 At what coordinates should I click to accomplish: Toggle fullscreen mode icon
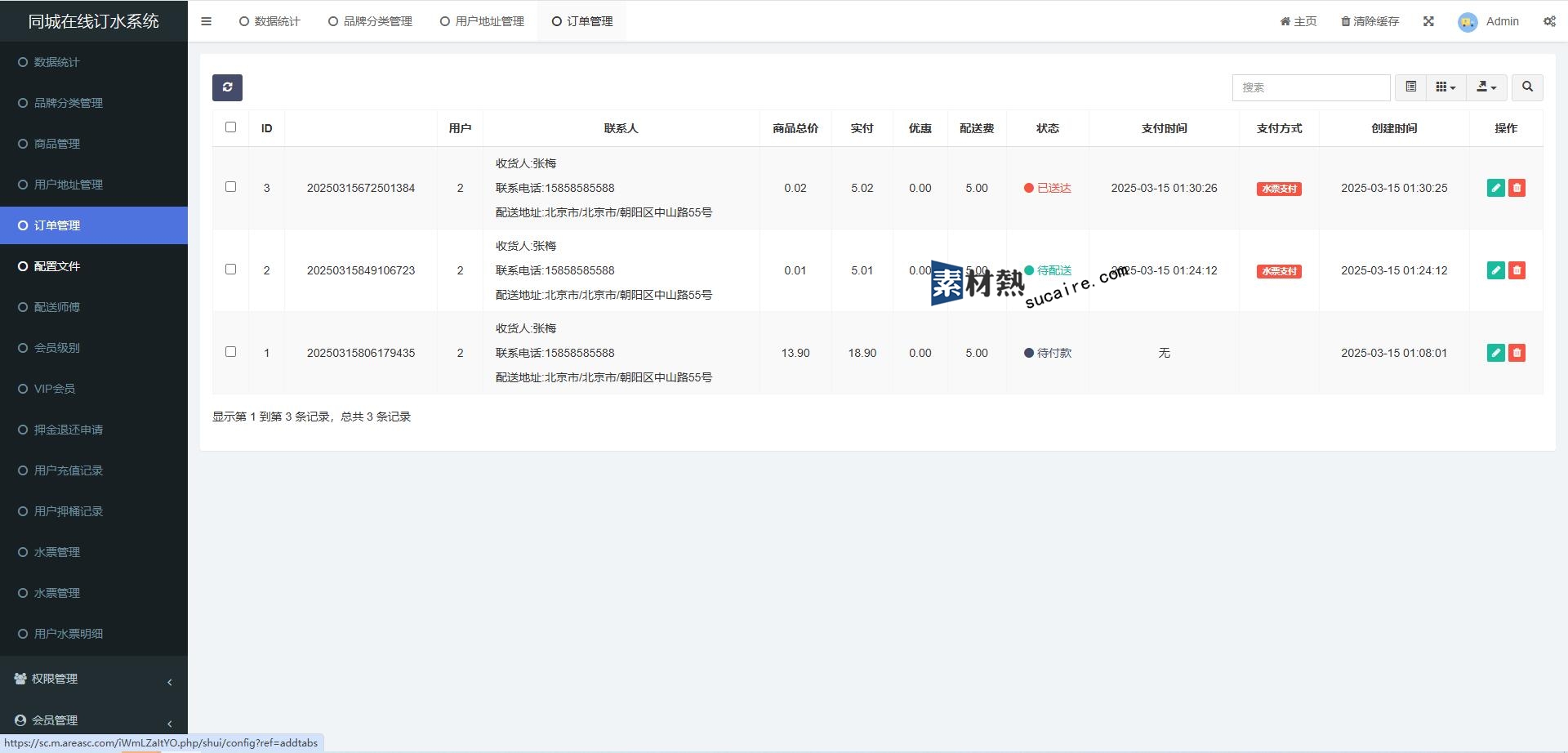(1428, 21)
